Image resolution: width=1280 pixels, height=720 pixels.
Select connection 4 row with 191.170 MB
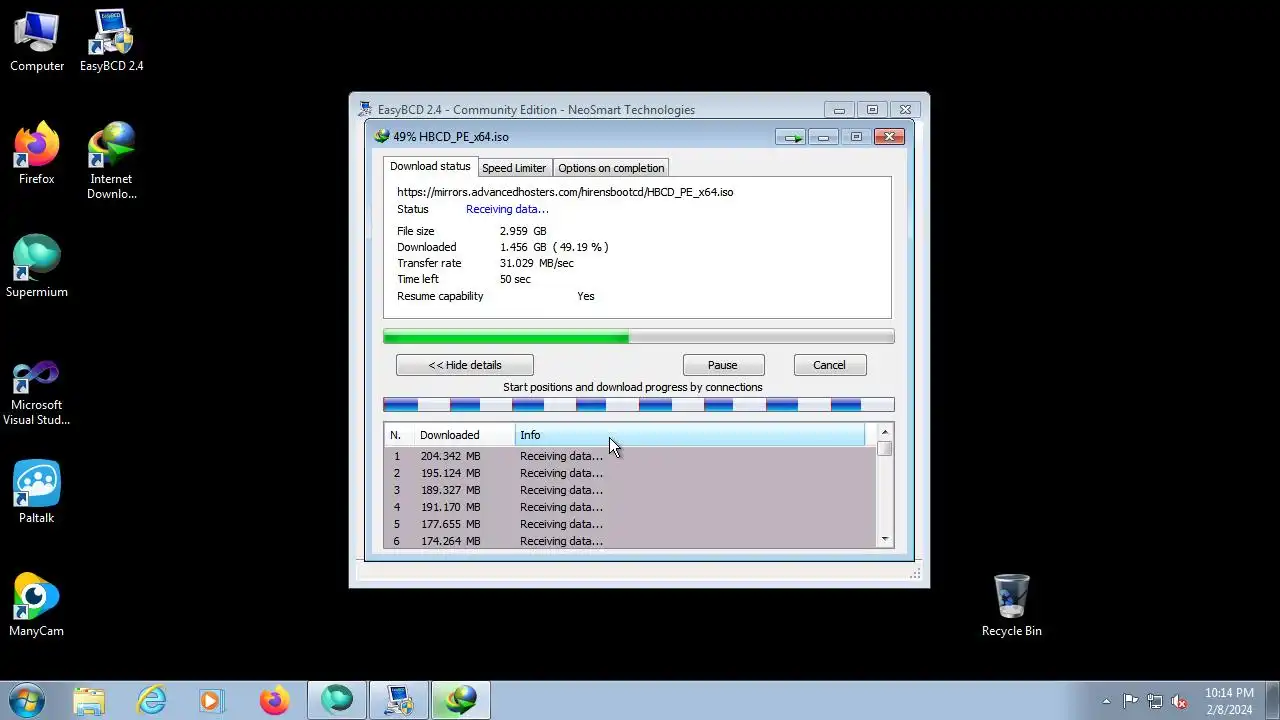click(630, 507)
